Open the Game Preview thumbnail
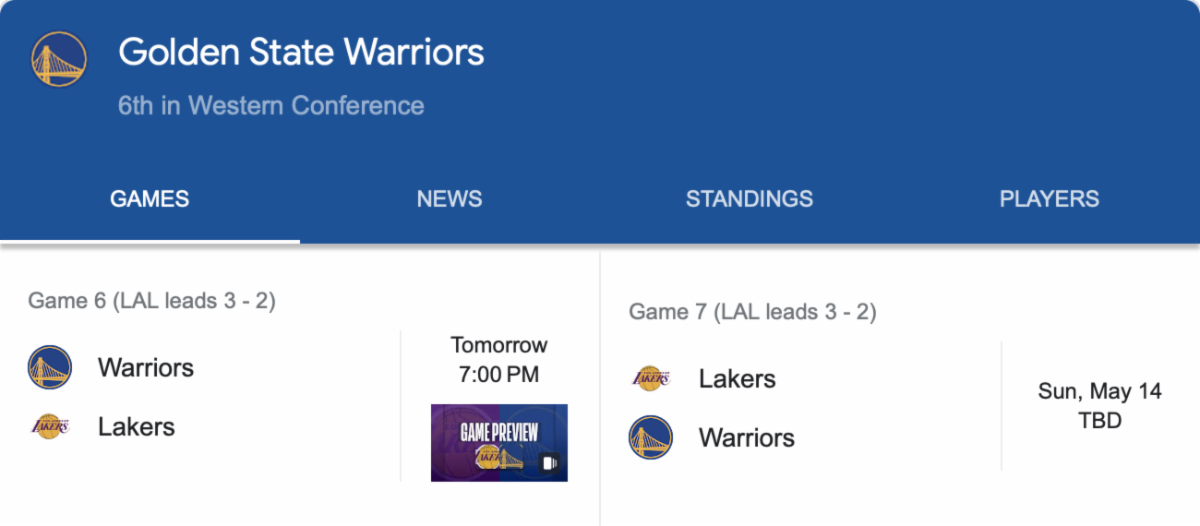This screenshot has height=526, width=1200. 499,442
